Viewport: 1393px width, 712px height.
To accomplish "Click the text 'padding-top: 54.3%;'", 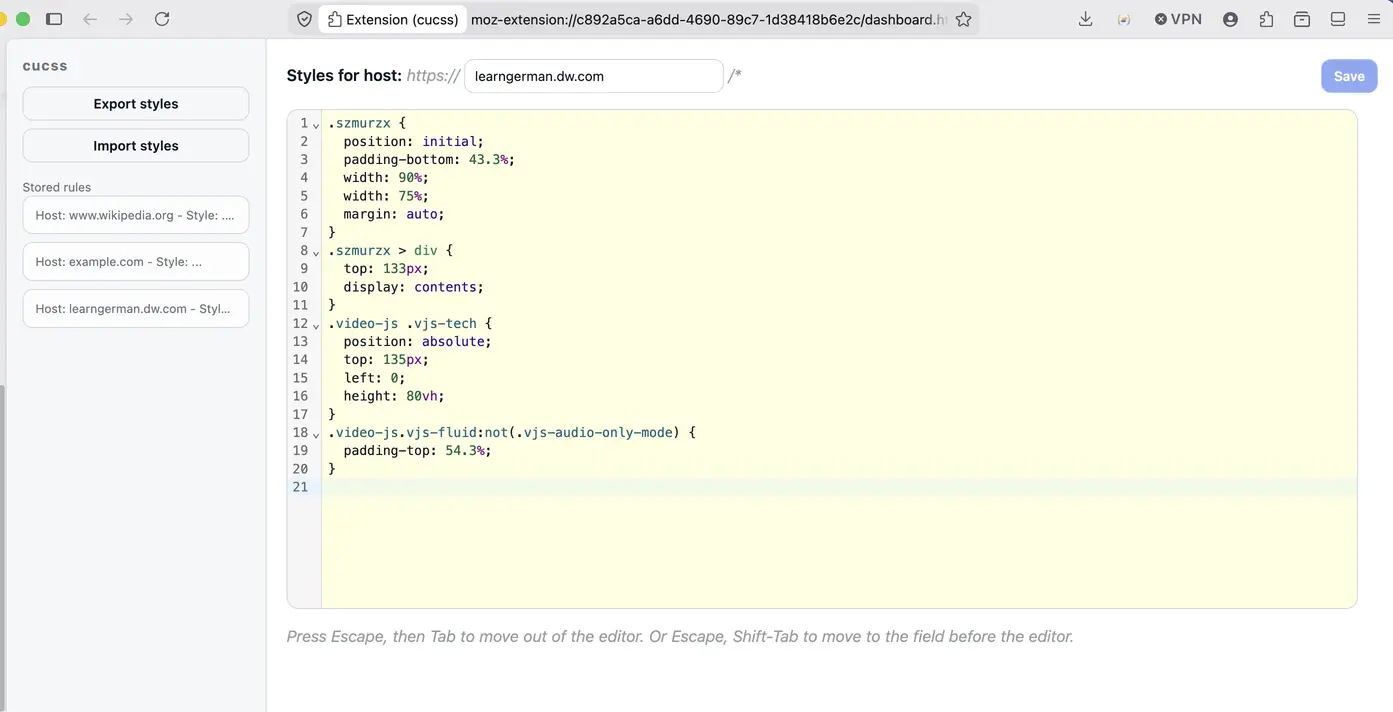I will point(417,450).
